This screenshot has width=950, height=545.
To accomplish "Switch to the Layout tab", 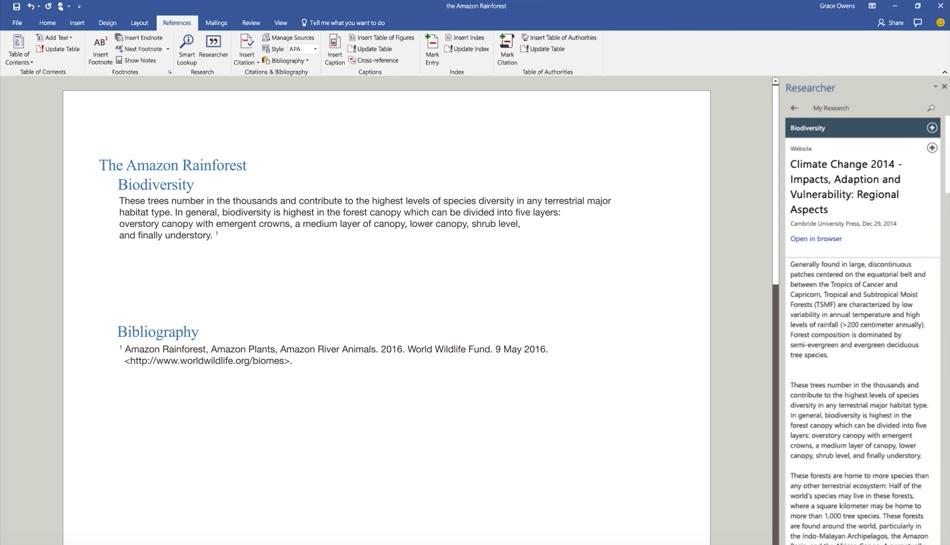I will pyautogui.click(x=139, y=23).
